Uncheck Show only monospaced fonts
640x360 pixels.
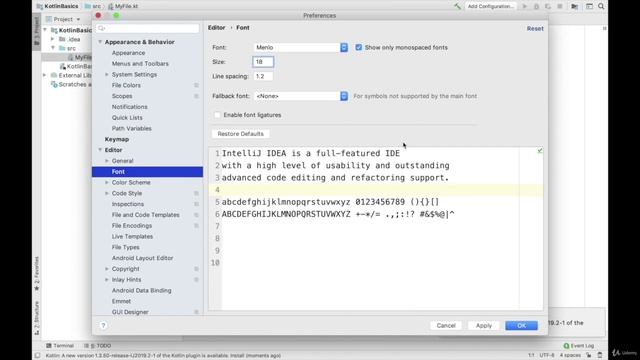coord(358,47)
